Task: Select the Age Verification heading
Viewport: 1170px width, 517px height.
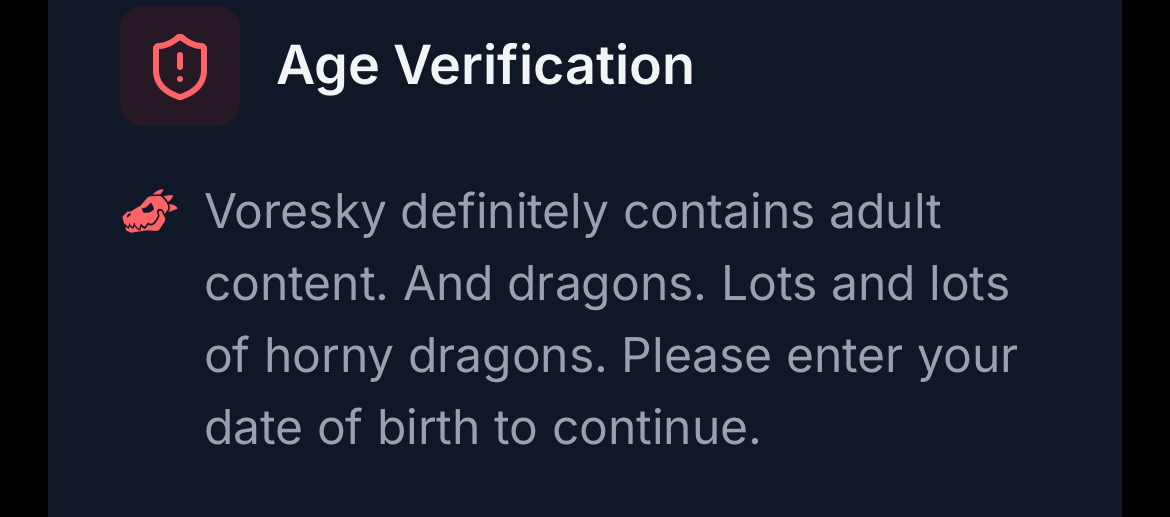Action: click(485, 66)
